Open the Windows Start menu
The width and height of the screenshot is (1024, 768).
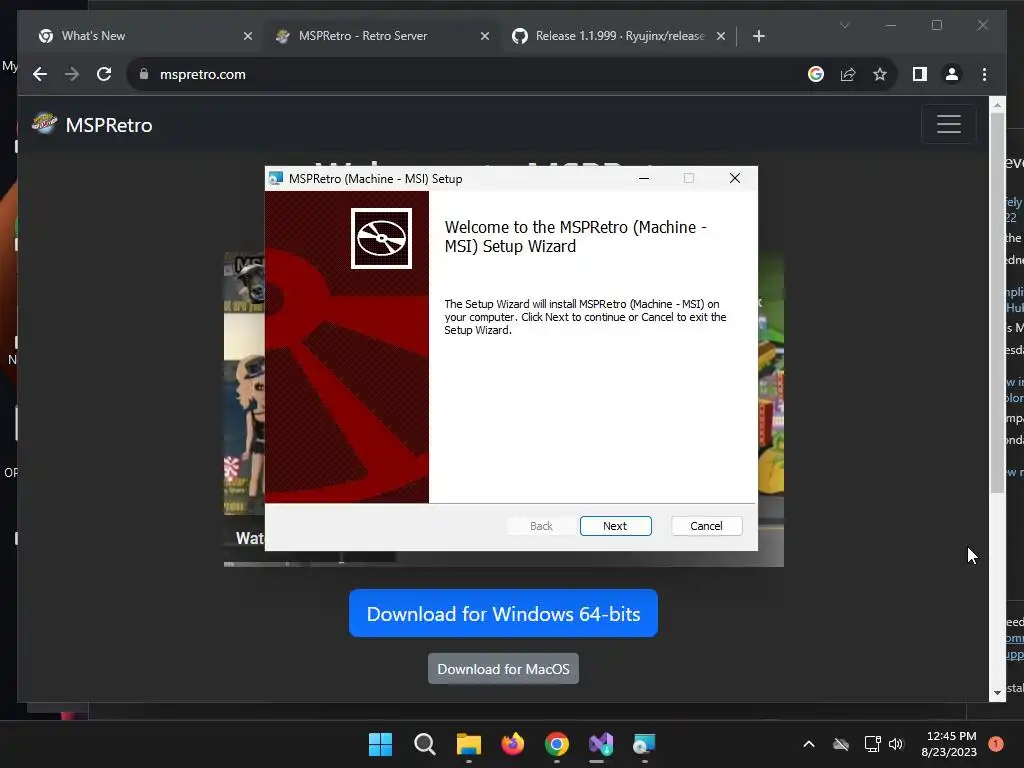tap(380, 744)
